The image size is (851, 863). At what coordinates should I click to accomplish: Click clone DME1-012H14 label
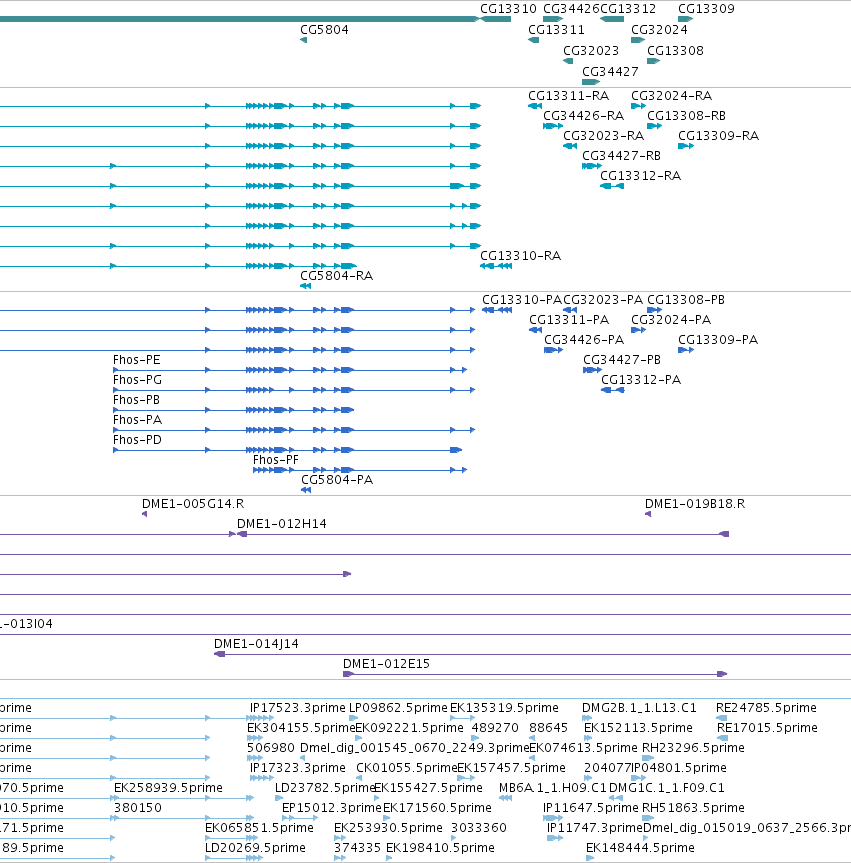click(x=281, y=524)
